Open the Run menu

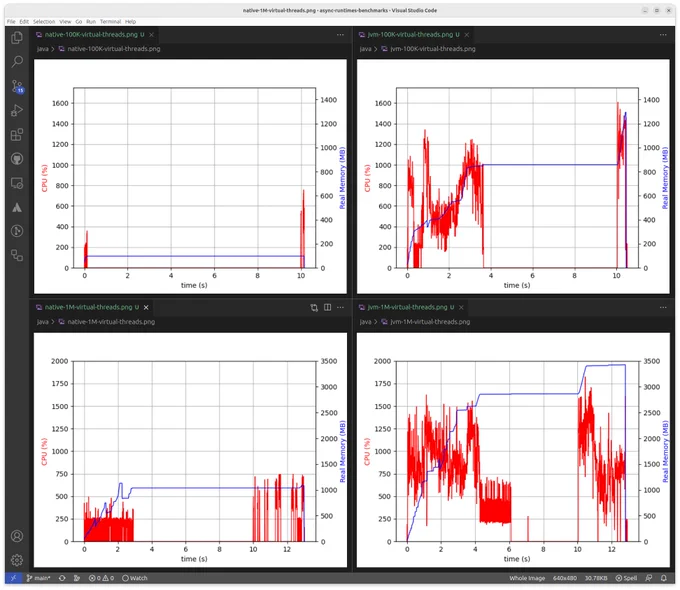(91, 22)
